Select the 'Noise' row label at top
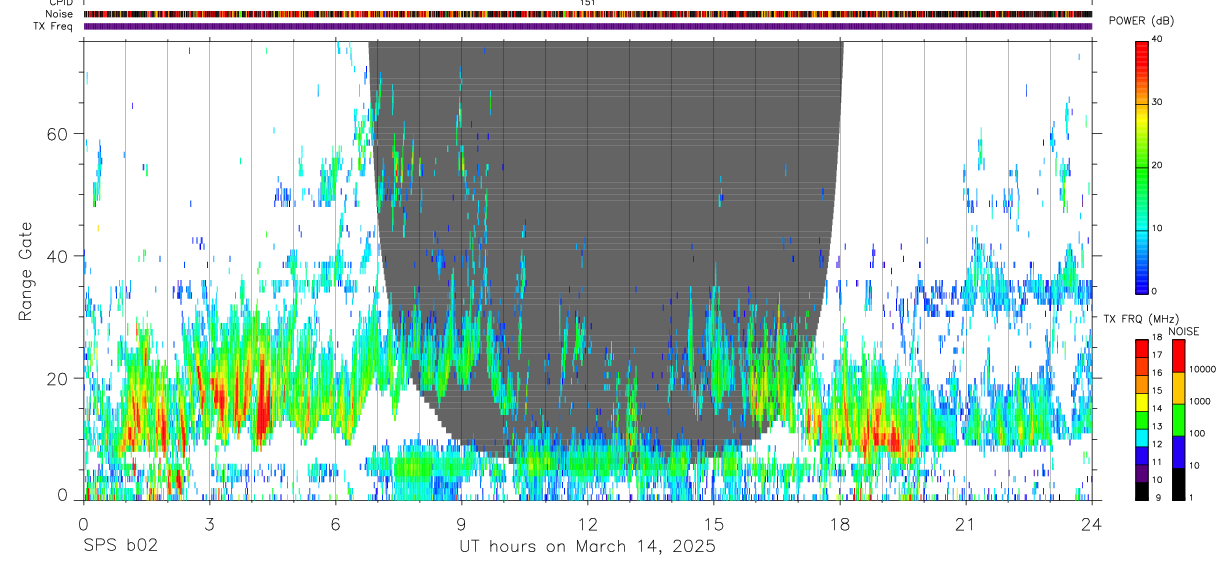This screenshot has width=1228, height=567. click(59, 14)
